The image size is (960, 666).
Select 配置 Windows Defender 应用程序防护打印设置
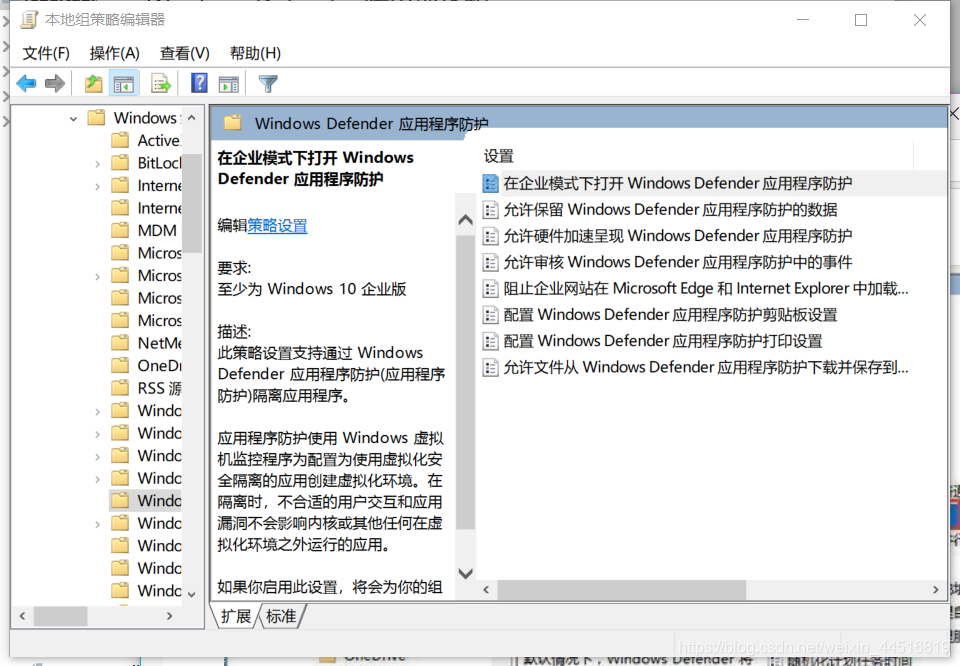[x=663, y=341]
